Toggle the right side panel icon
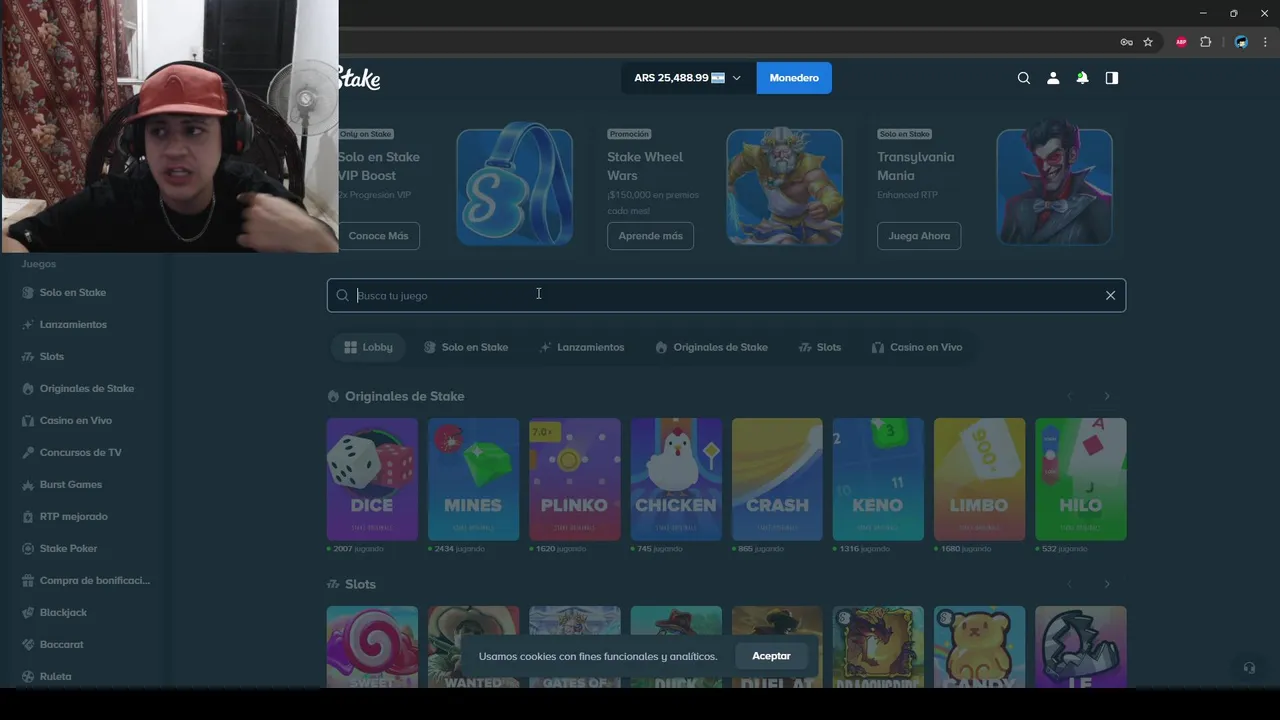 (x=1111, y=78)
